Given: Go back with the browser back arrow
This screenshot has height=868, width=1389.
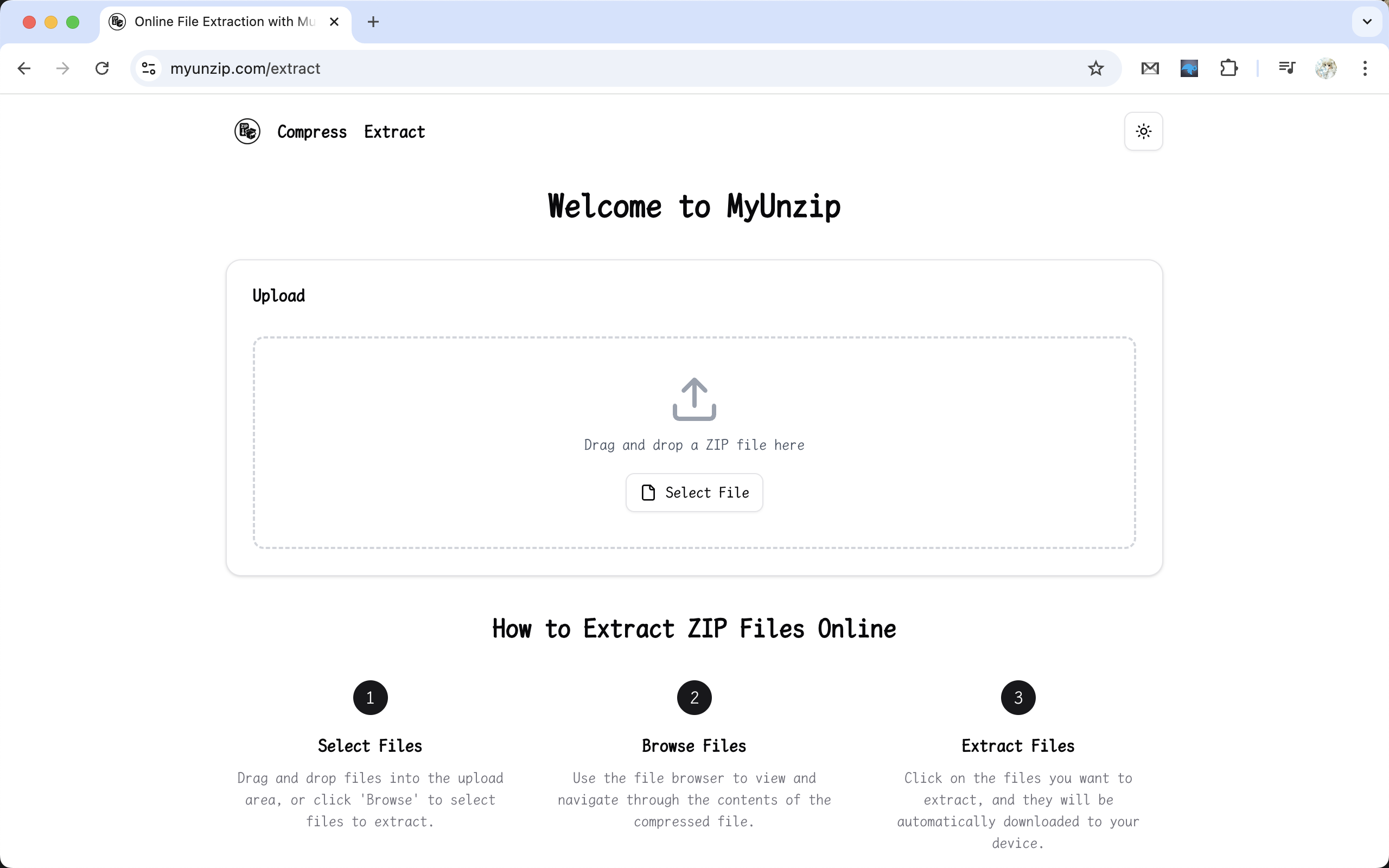Looking at the screenshot, I should [24, 68].
